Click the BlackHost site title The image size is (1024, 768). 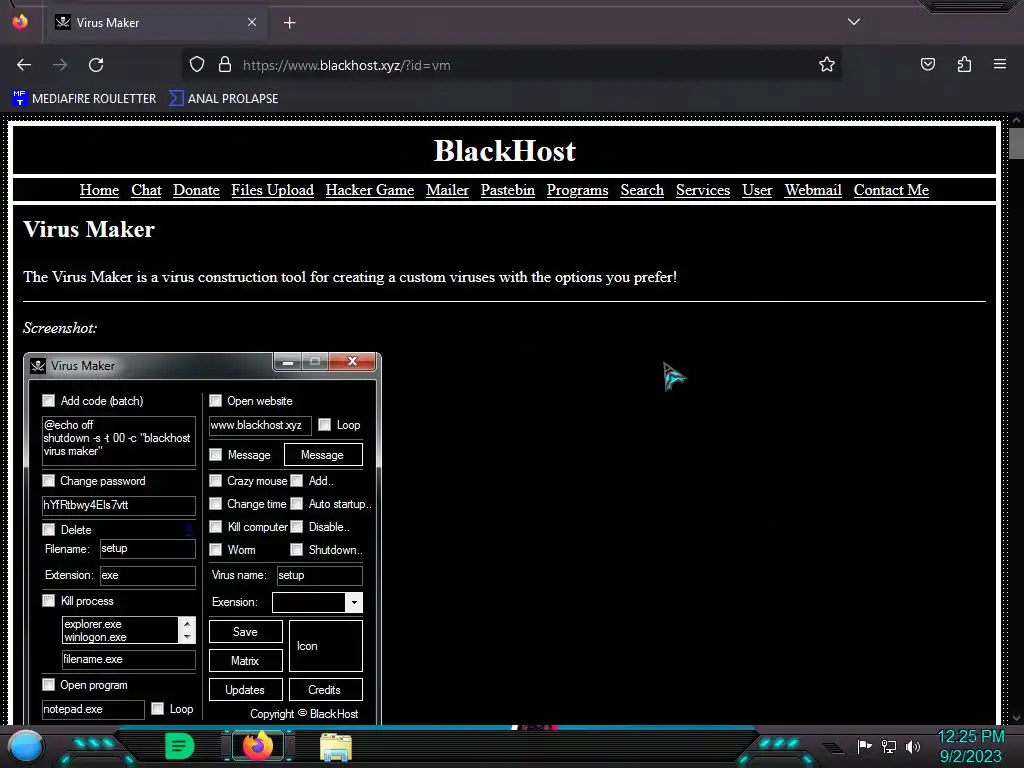pos(505,151)
